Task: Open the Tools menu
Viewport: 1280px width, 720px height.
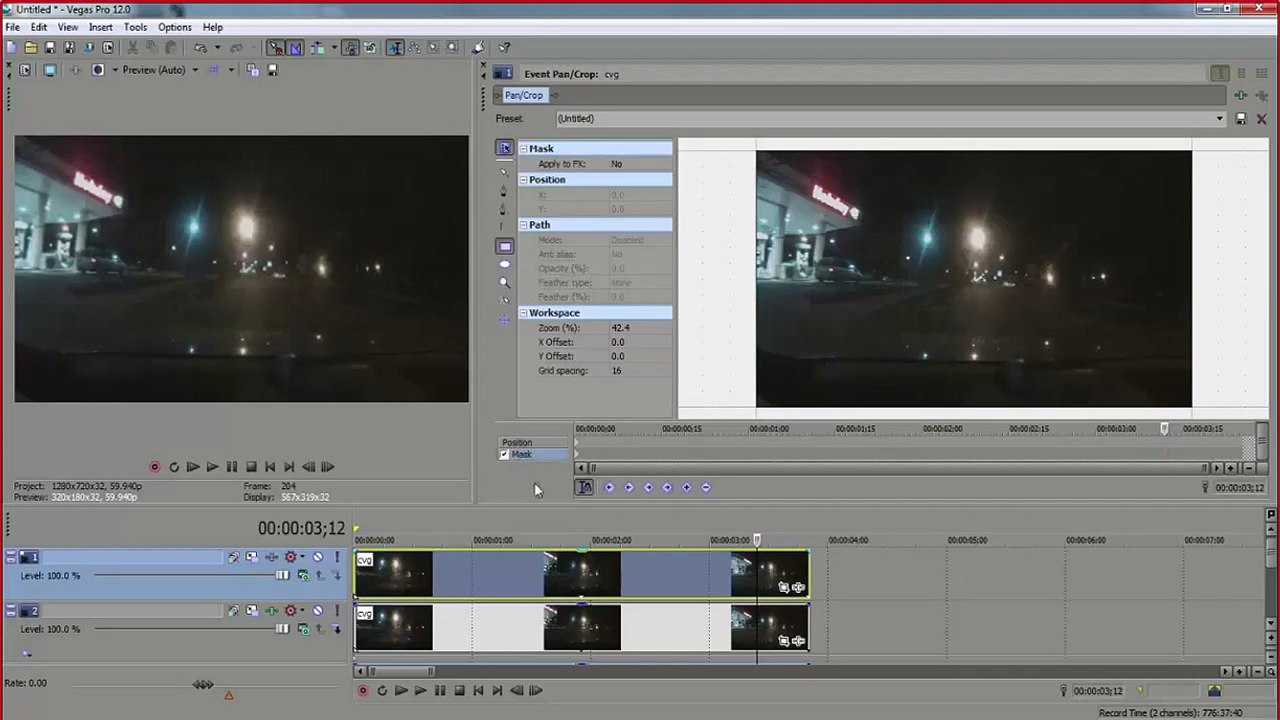Action: [x=135, y=27]
